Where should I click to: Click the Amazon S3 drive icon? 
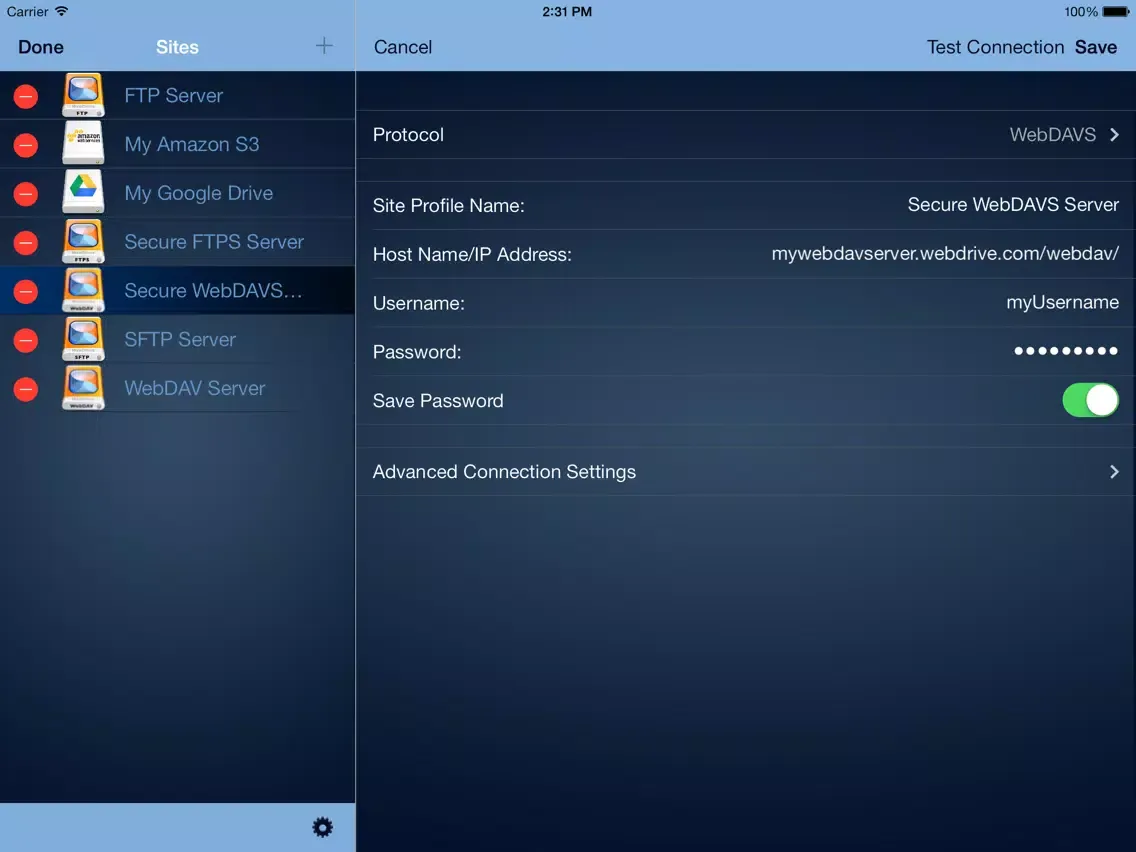pos(83,143)
